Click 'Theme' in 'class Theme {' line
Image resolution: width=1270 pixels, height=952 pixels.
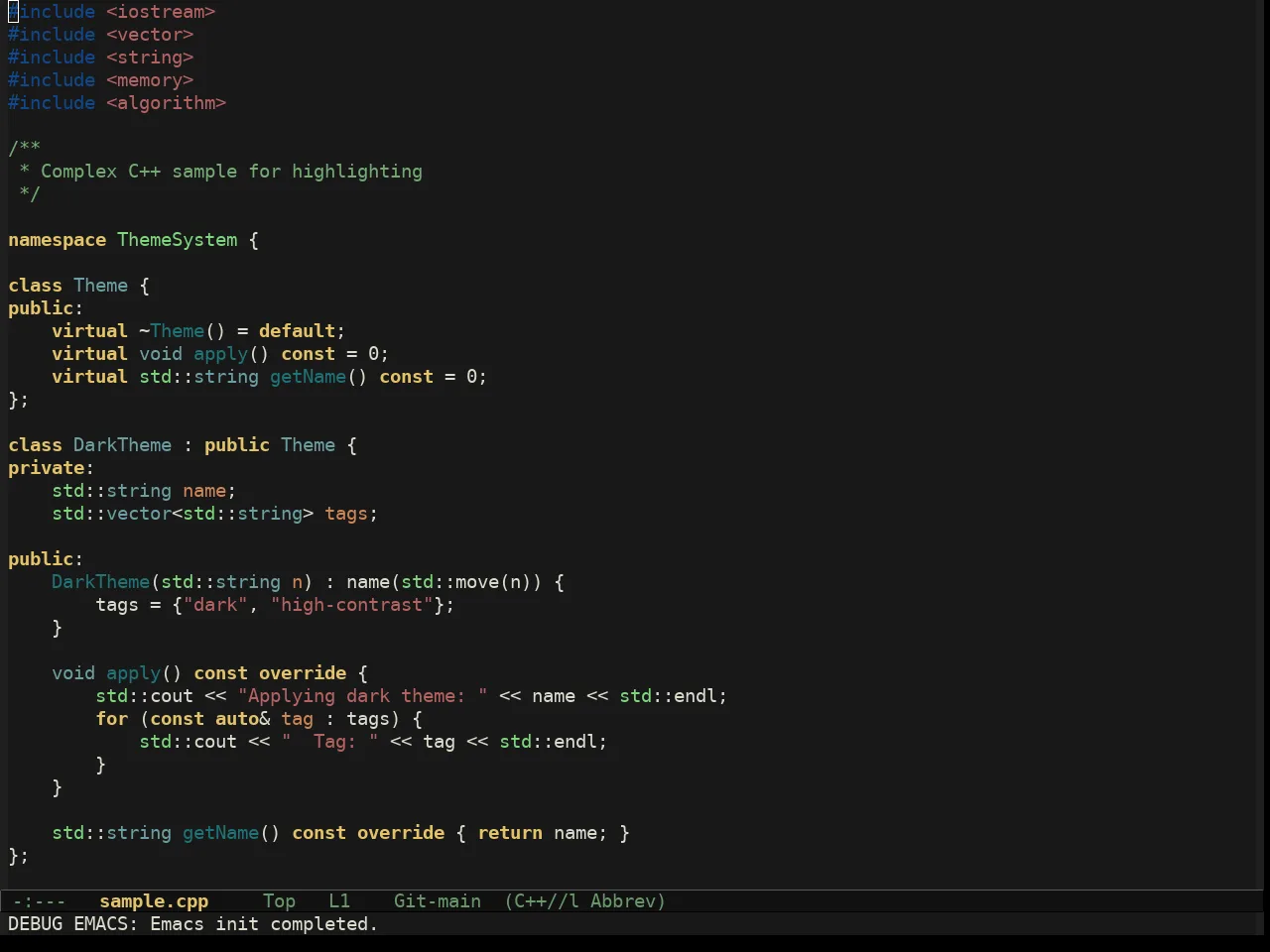click(100, 286)
